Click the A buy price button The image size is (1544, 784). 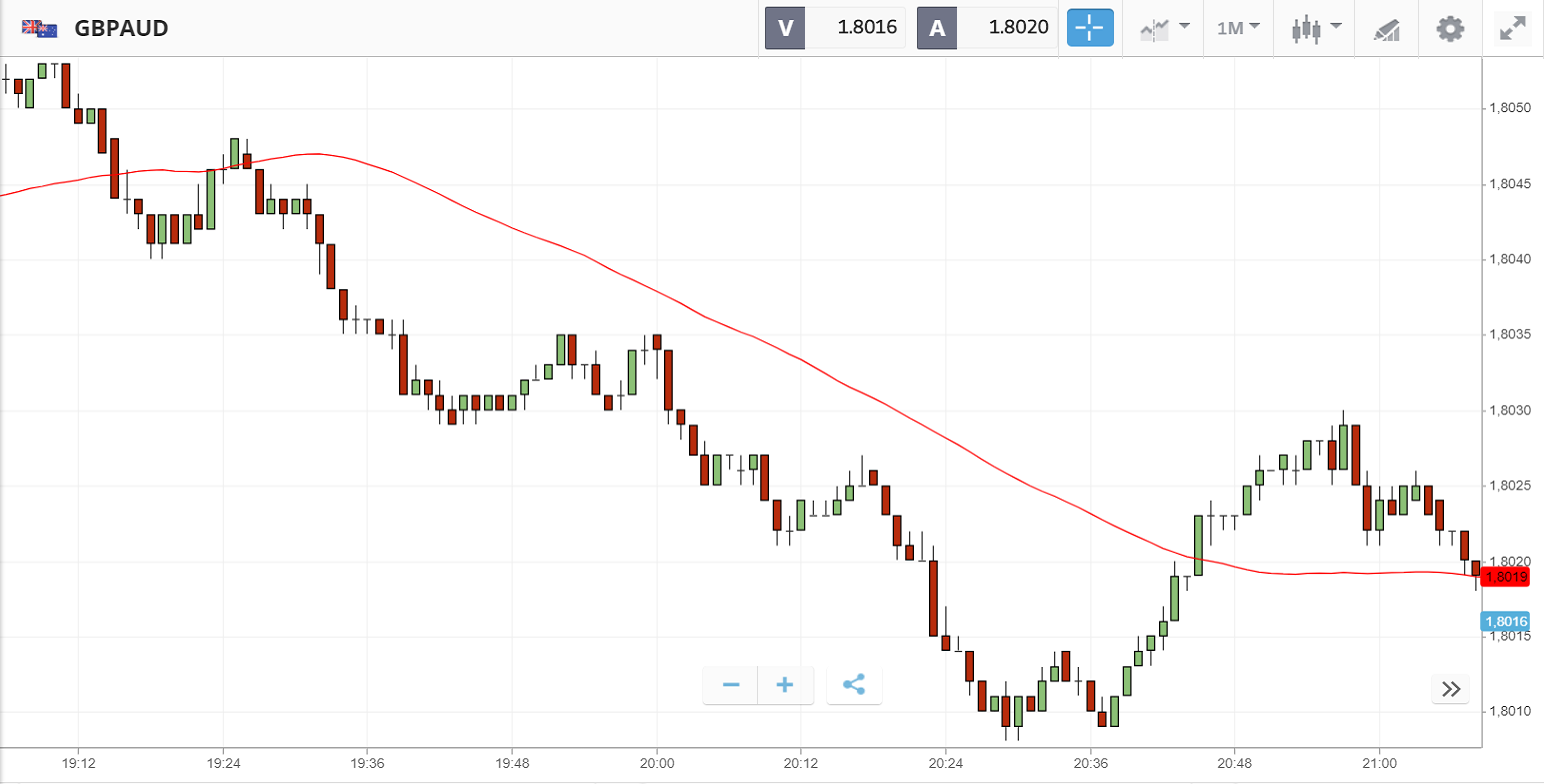987,28
